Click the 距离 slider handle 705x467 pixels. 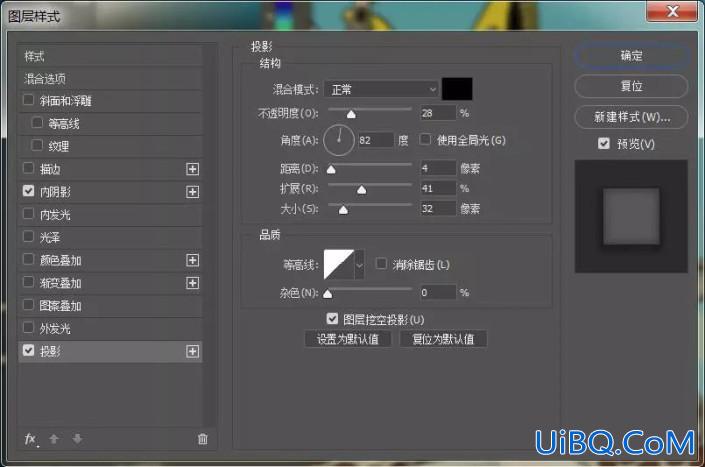click(x=331, y=169)
